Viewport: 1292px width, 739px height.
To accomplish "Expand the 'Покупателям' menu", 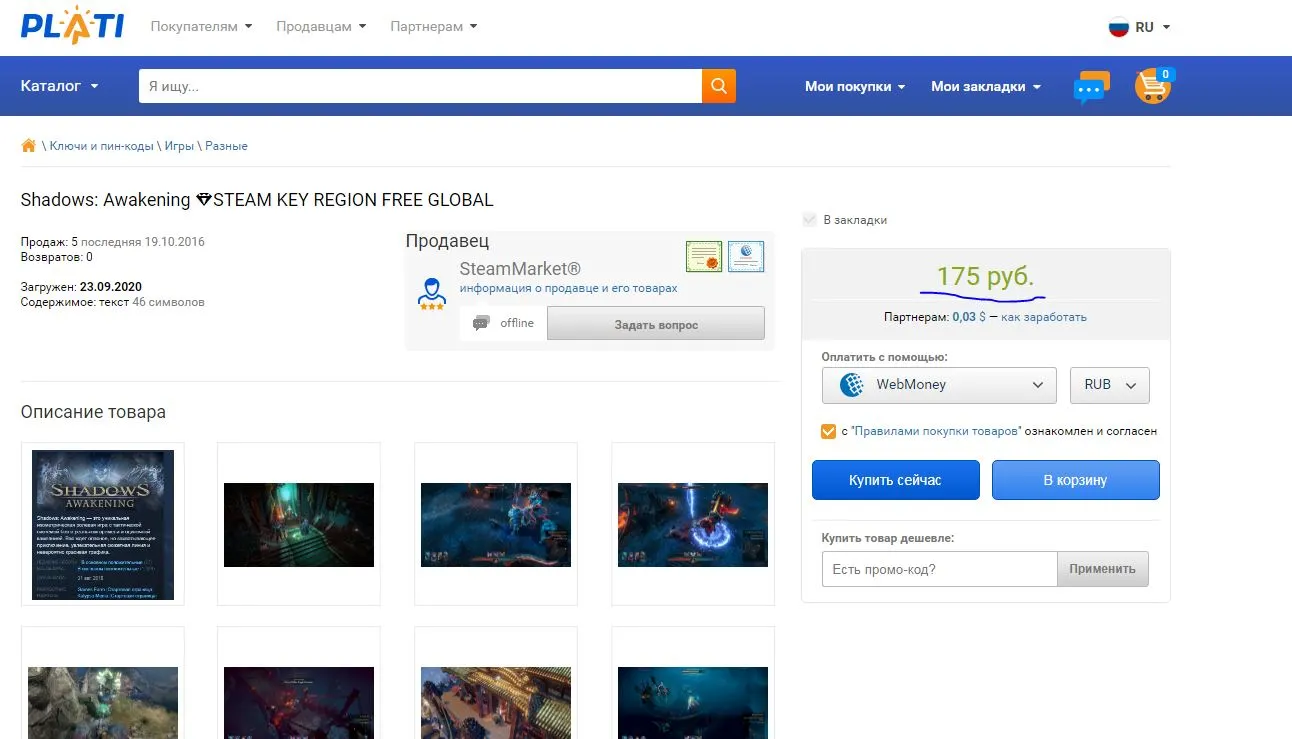I will pos(201,27).
